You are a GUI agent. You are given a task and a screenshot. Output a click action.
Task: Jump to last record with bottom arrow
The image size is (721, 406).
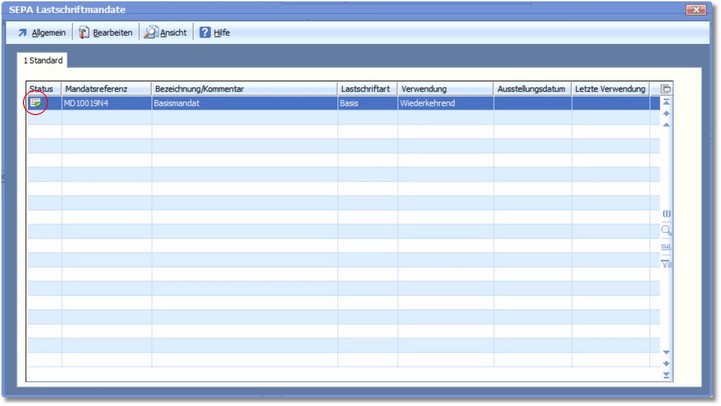667,376
